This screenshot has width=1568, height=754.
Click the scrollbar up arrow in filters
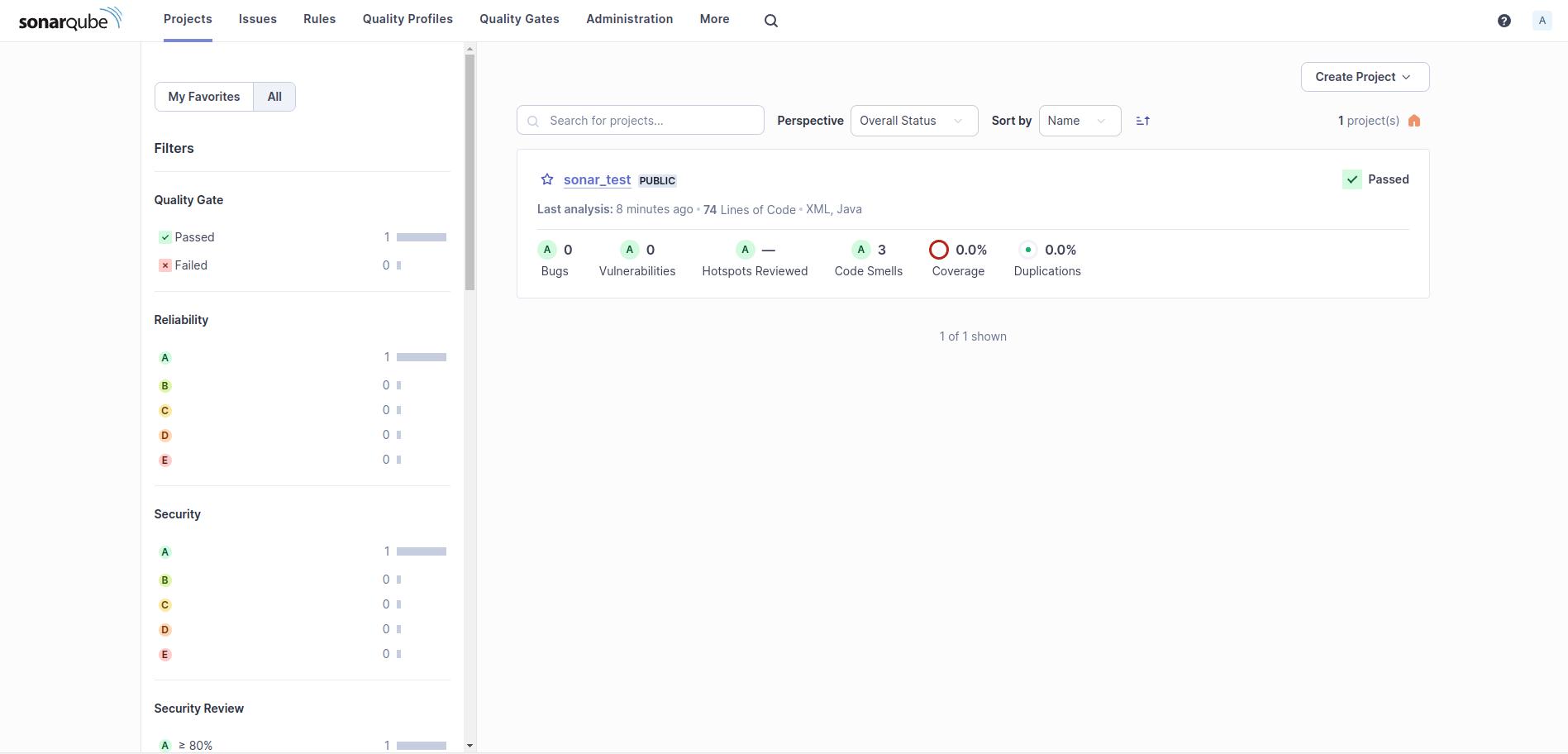point(470,49)
